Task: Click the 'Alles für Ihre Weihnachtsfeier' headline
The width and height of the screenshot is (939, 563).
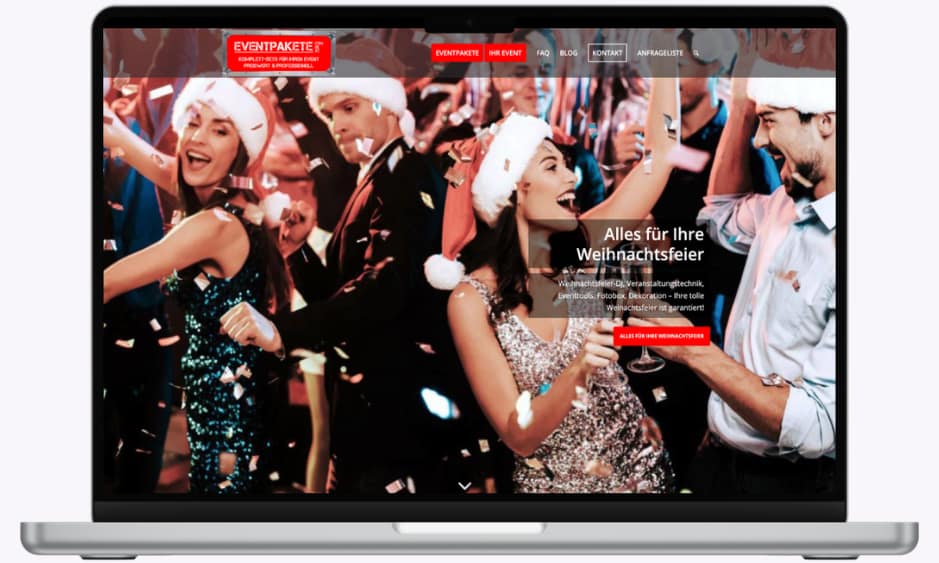Action: coord(640,244)
